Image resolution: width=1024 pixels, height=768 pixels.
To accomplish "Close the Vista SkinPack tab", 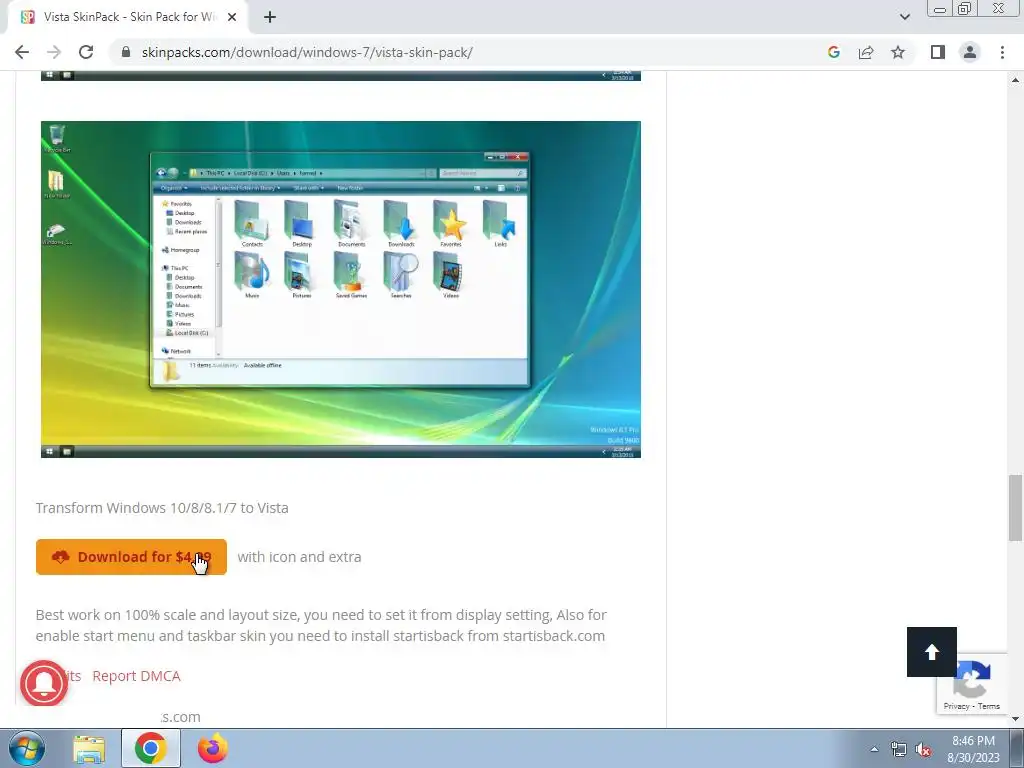I will pyautogui.click(x=232, y=17).
